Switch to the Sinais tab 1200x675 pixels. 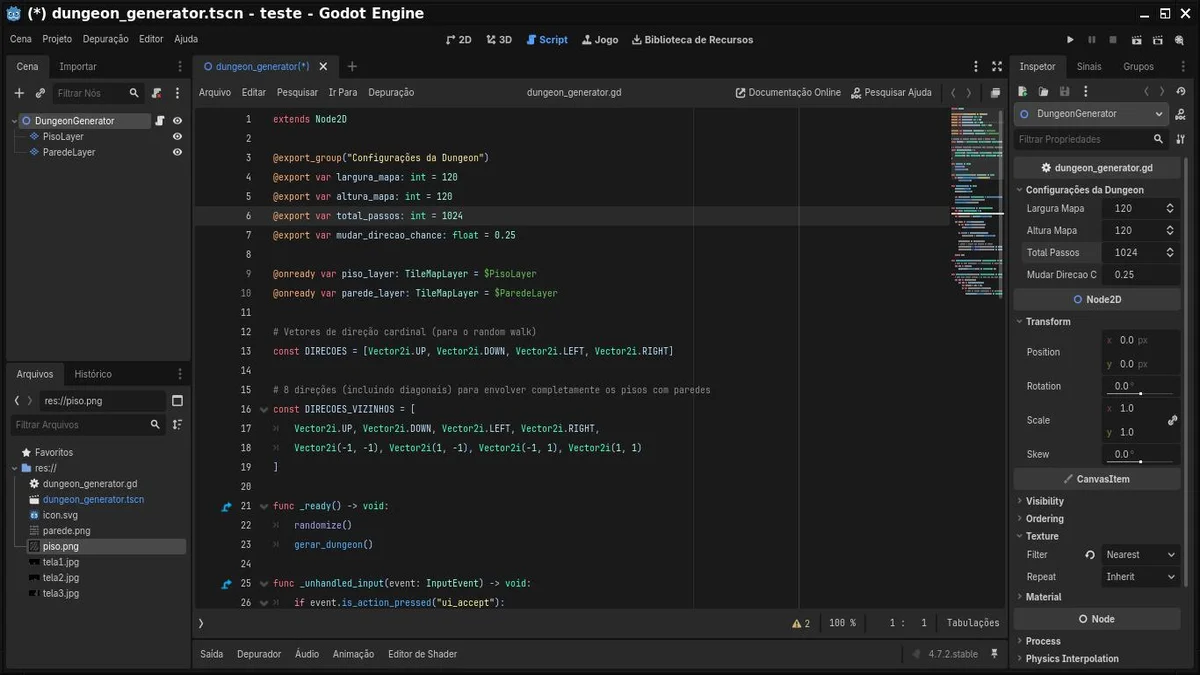click(x=1089, y=67)
